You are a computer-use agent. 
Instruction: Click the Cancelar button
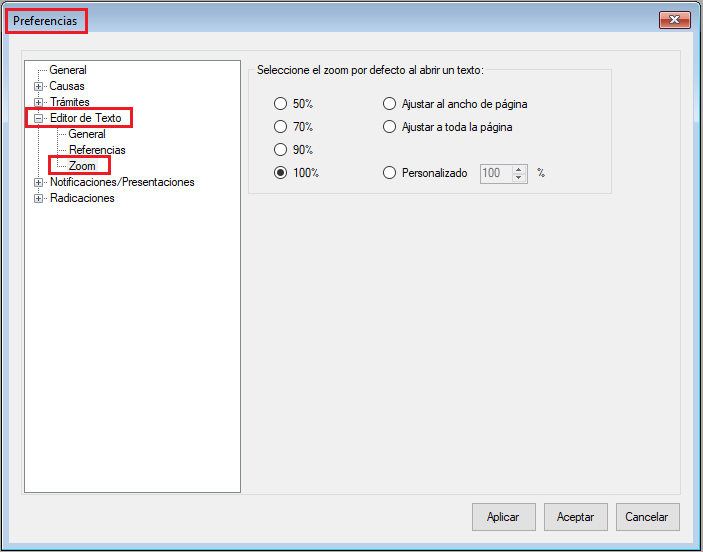647,517
